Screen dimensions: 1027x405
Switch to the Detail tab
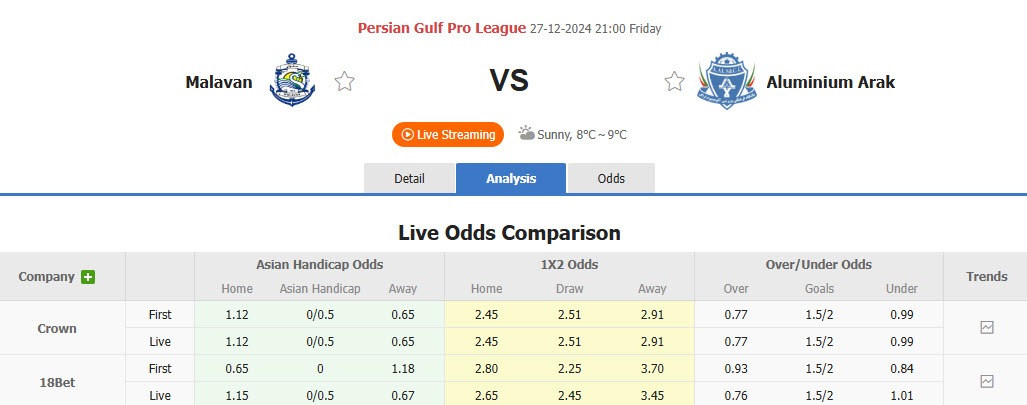409,179
